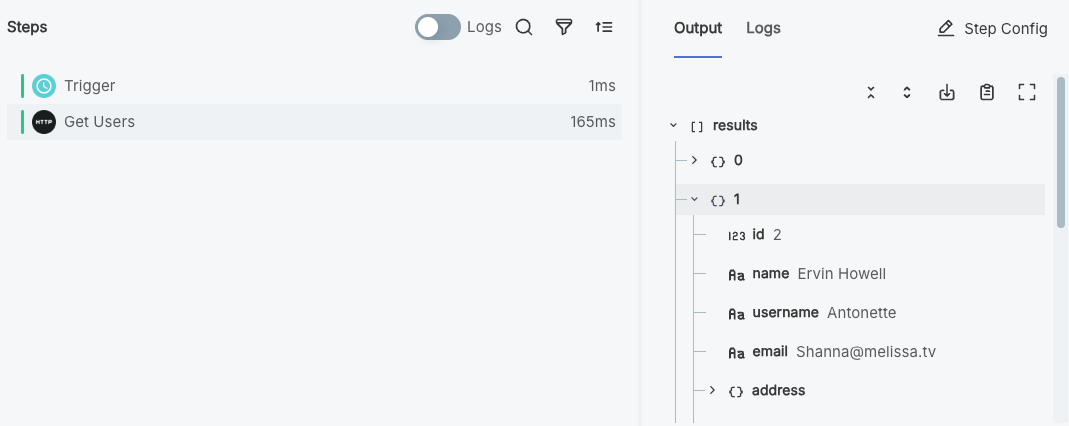1069x426 pixels.
Task: Click the text type icon beside name
Action: pyautogui.click(x=736, y=275)
